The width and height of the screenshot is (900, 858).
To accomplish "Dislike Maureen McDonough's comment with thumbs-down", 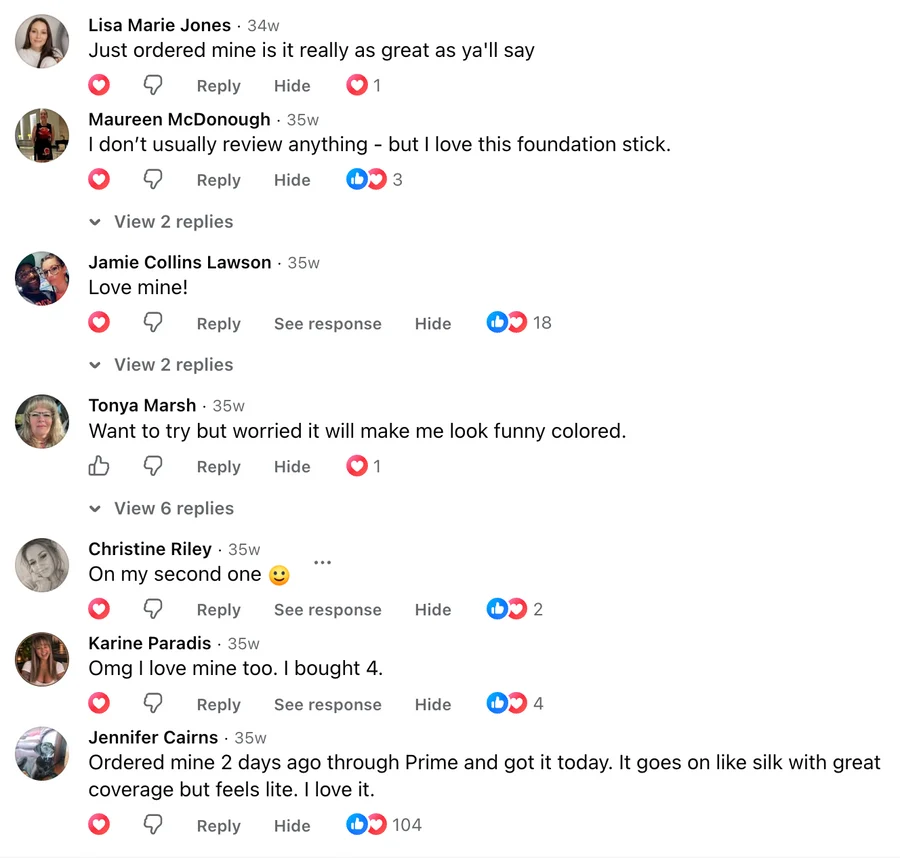I will pyautogui.click(x=153, y=180).
